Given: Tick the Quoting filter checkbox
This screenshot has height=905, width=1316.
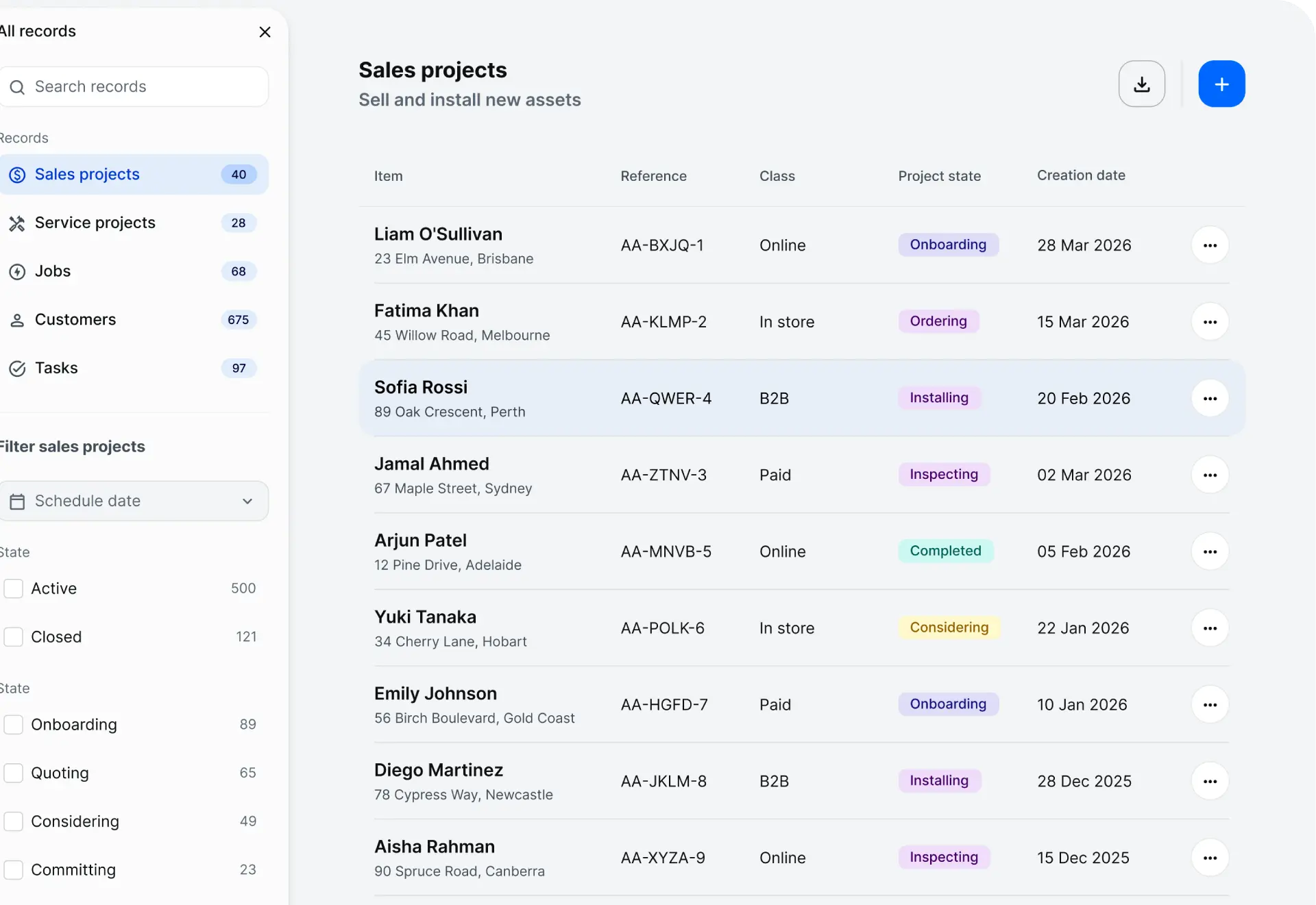Looking at the screenshot, I should click(x=14, y=773).
